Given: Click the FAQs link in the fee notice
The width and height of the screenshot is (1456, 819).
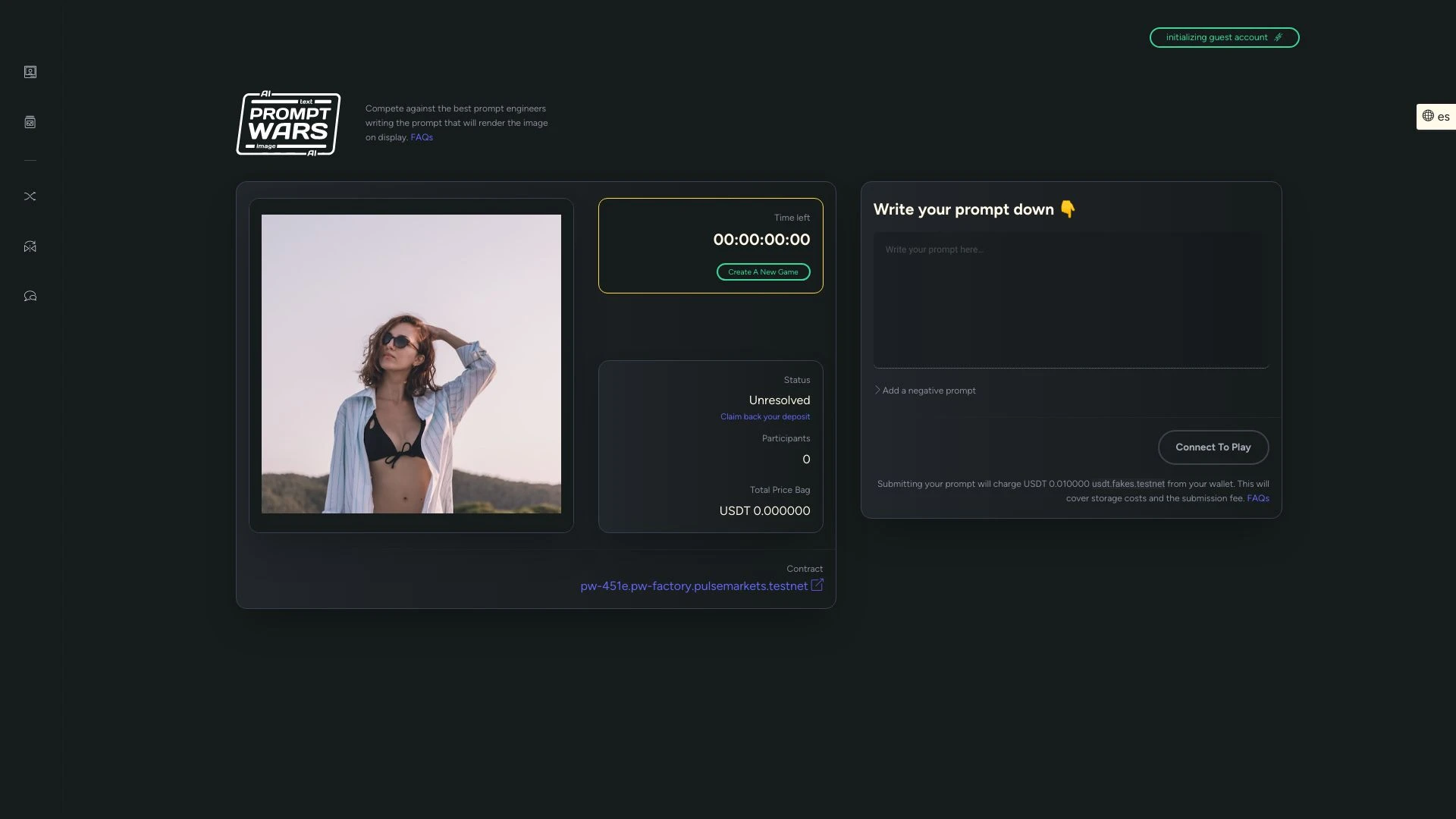Looking at the screenshot, I should pos(1258,498).
